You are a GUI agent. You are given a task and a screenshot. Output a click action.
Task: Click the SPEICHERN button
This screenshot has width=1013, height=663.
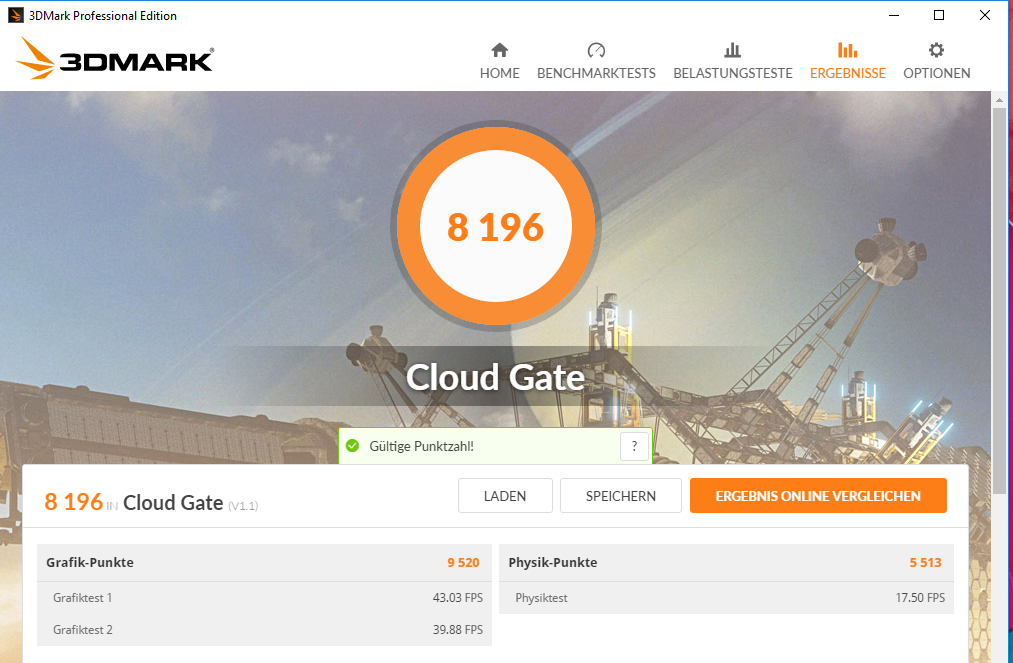[621, 496]
